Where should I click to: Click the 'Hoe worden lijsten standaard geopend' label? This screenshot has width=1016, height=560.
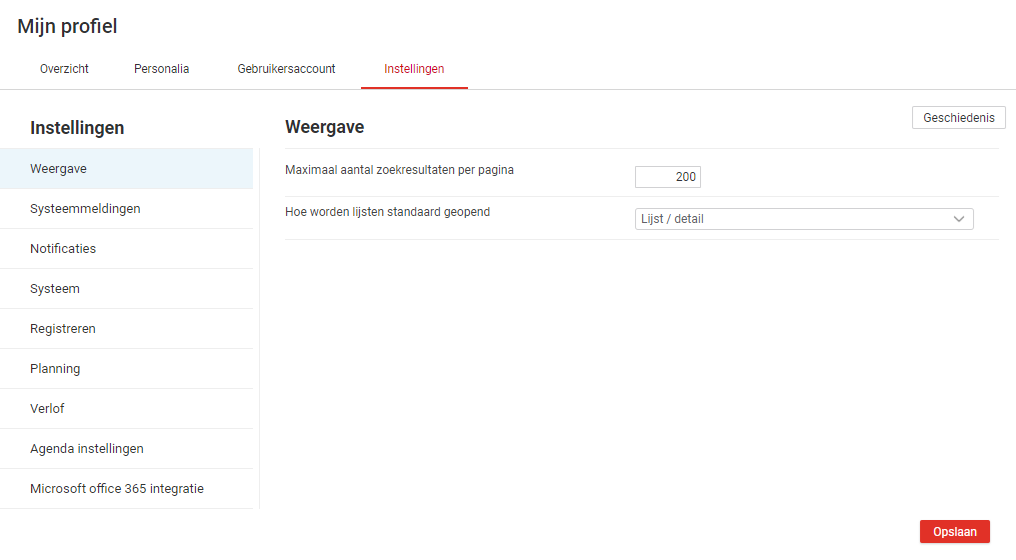tap(387, 212)
